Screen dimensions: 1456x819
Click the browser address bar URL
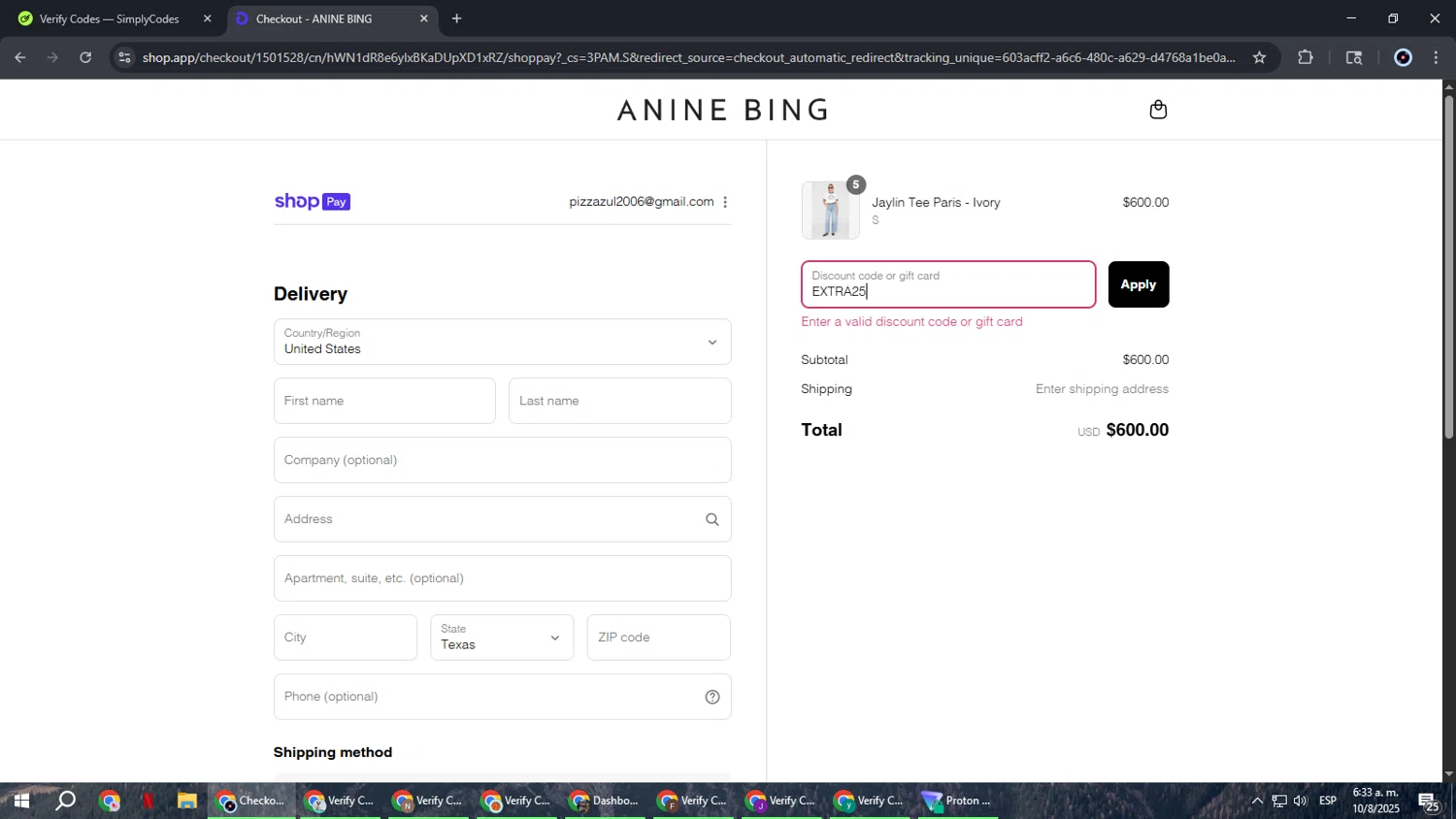click(687, 57)
